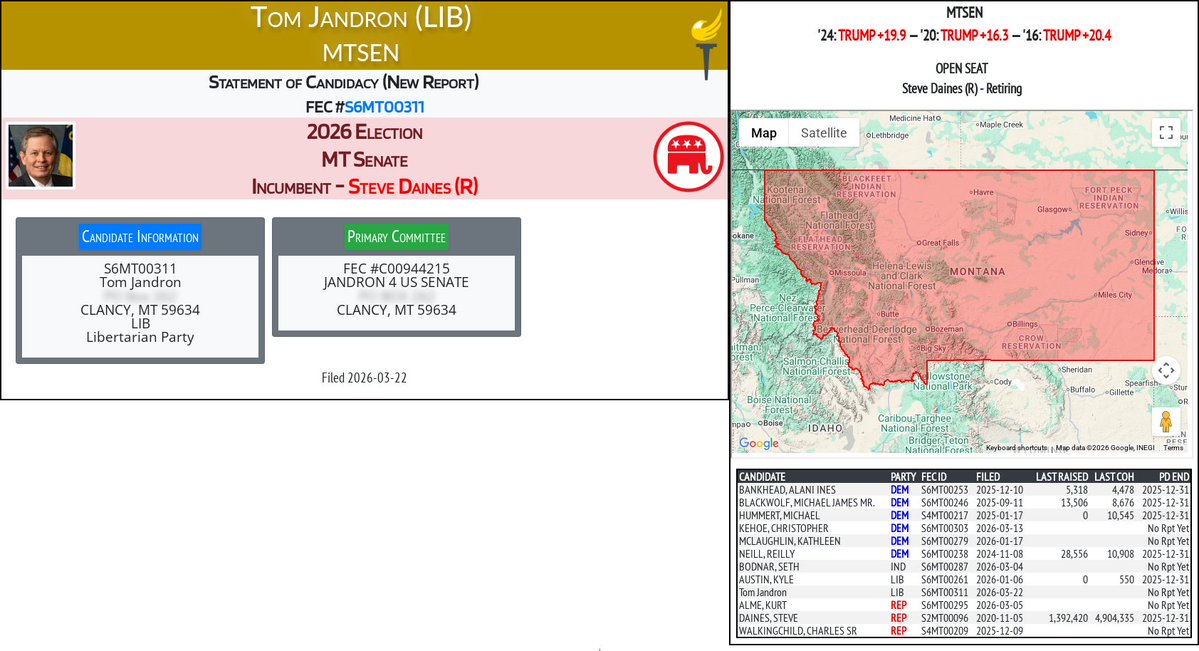
Task: Click the PARTY column header
Action: pos(903,477)
